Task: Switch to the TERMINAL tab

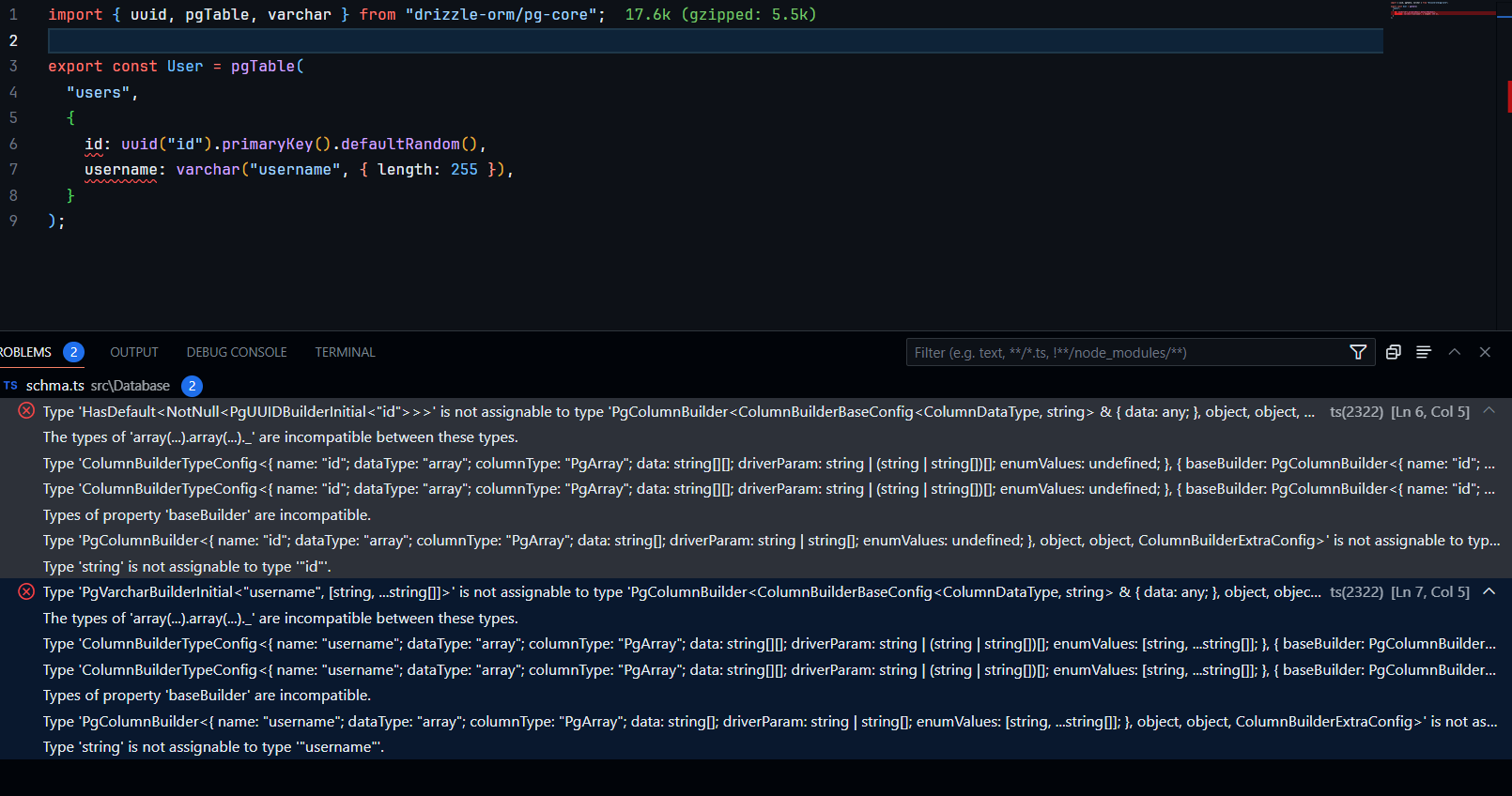Action: (345, 352)
